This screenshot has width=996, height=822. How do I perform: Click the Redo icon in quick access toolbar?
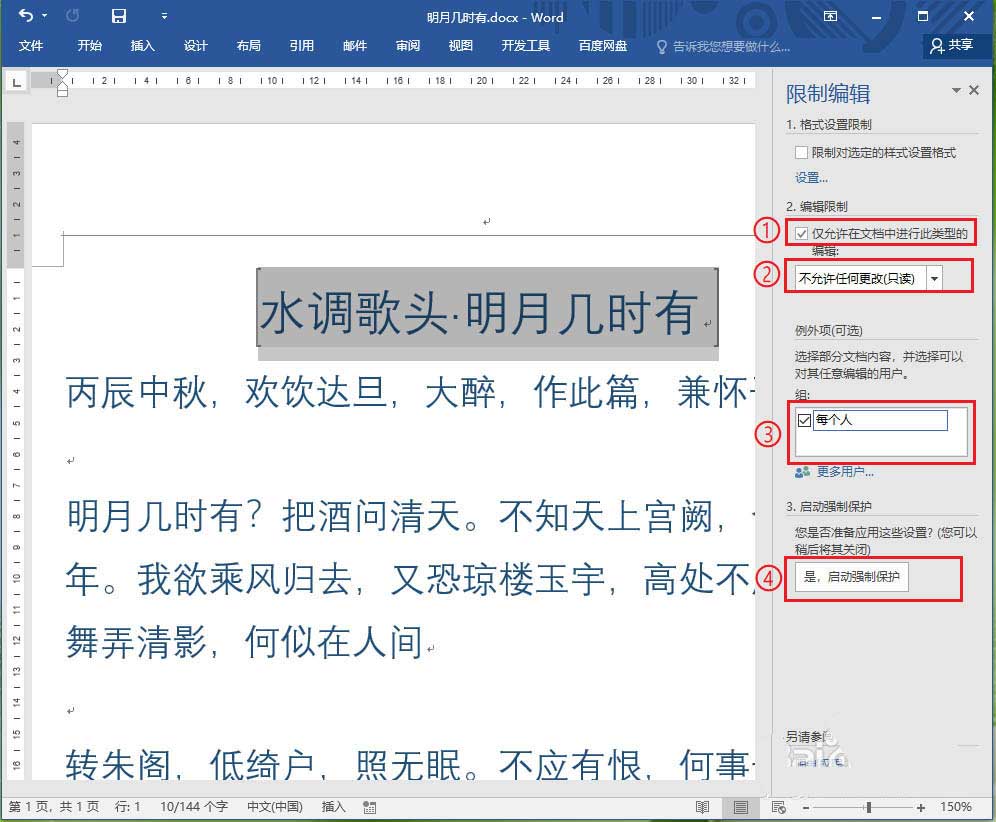click(72, 15)
